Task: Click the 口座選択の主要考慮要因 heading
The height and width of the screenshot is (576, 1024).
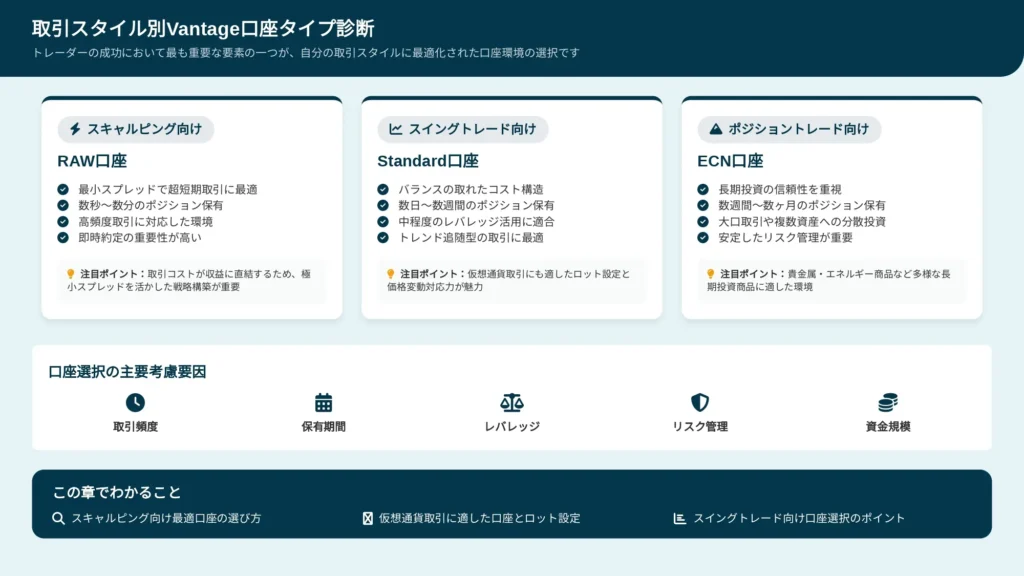Action: 127,372
